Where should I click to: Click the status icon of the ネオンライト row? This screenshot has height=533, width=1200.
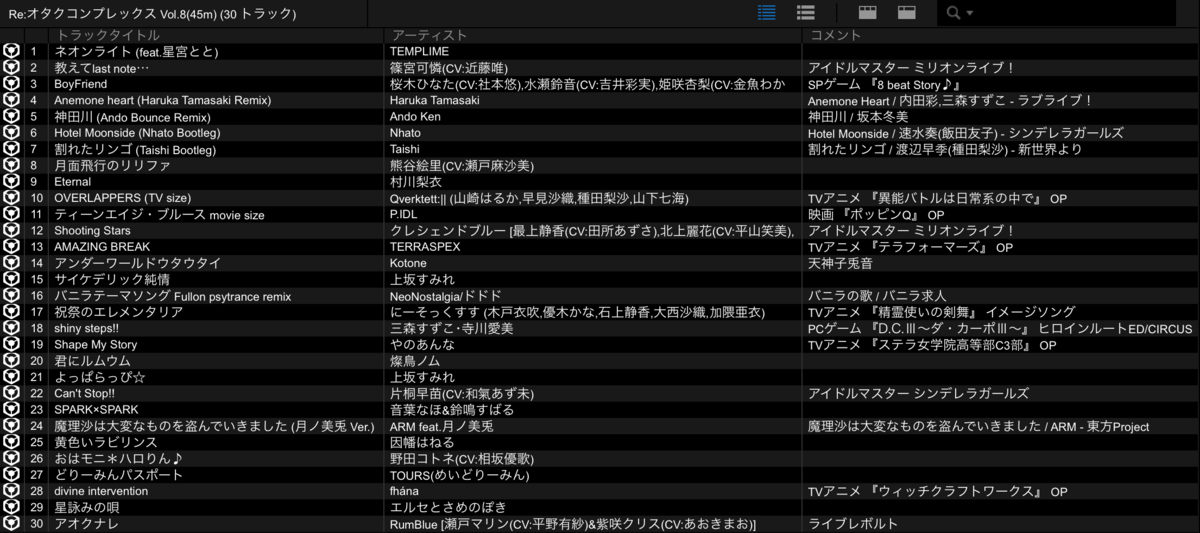point(11,51)
